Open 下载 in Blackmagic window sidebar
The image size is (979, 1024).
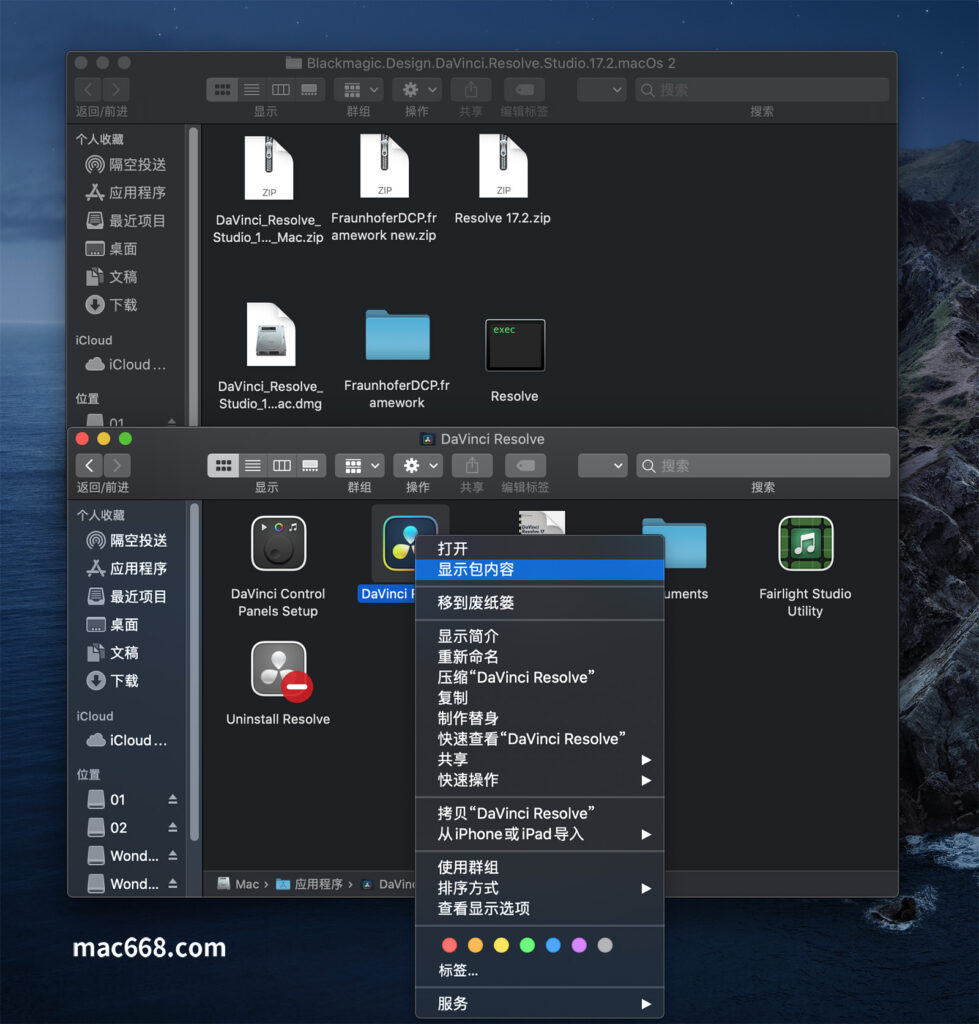(x=111, y=305)
